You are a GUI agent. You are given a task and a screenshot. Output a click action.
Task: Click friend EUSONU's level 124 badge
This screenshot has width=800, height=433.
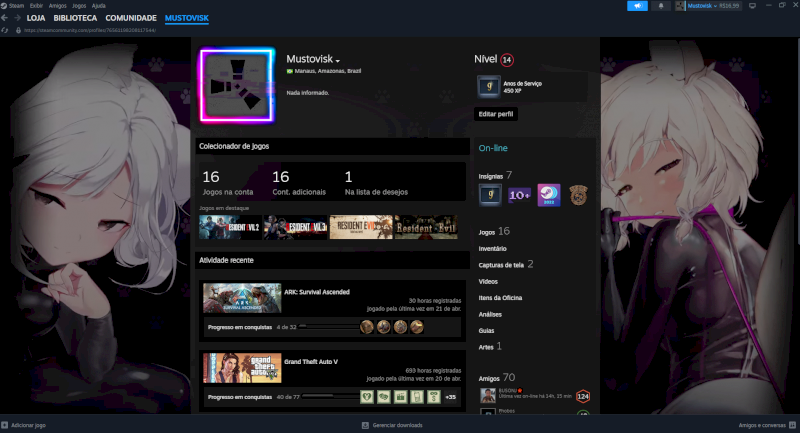pyautogui.click(x=583, y=396)
